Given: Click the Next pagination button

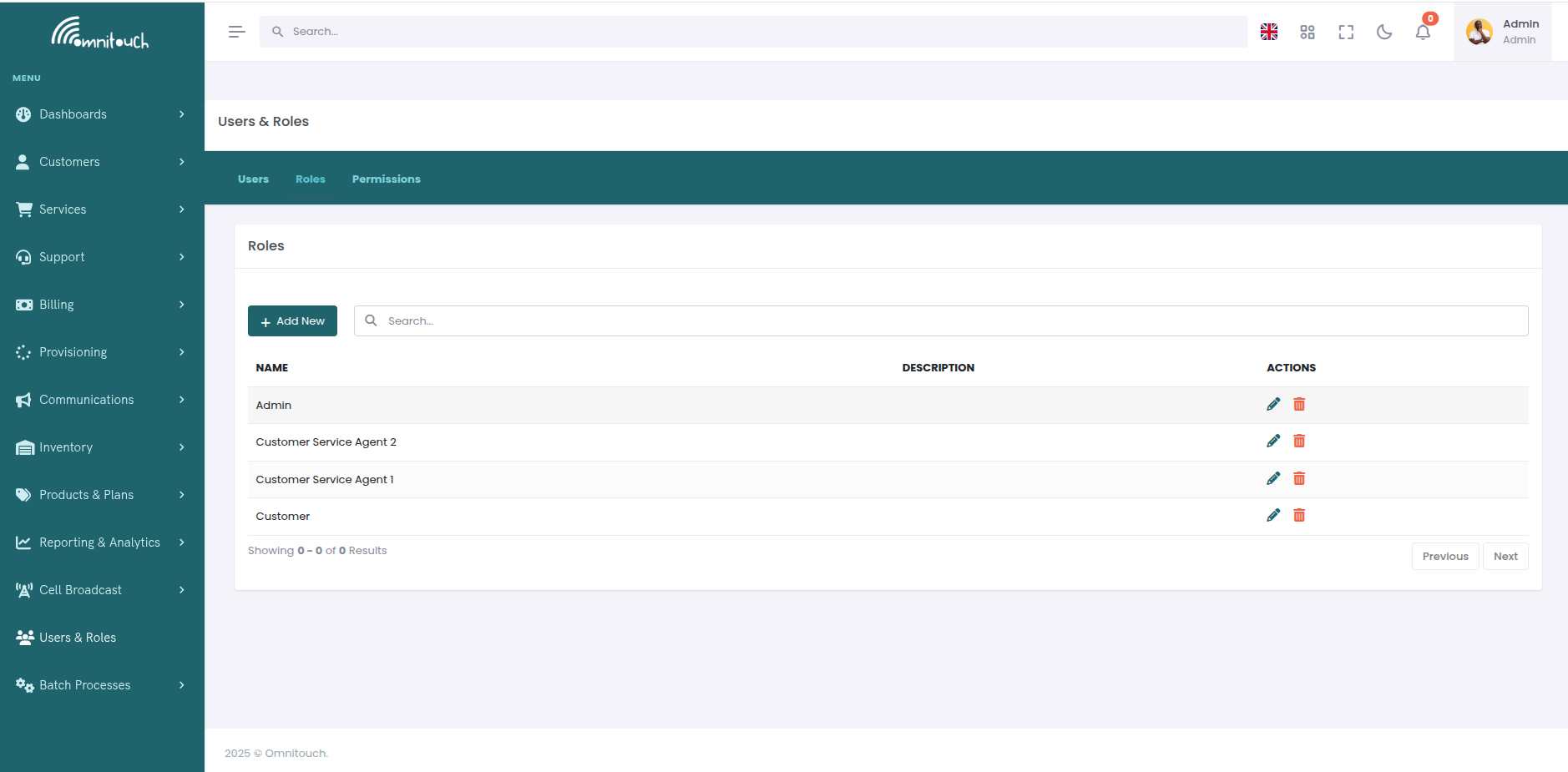Looking at the screenshot, I should point(1505,556).
